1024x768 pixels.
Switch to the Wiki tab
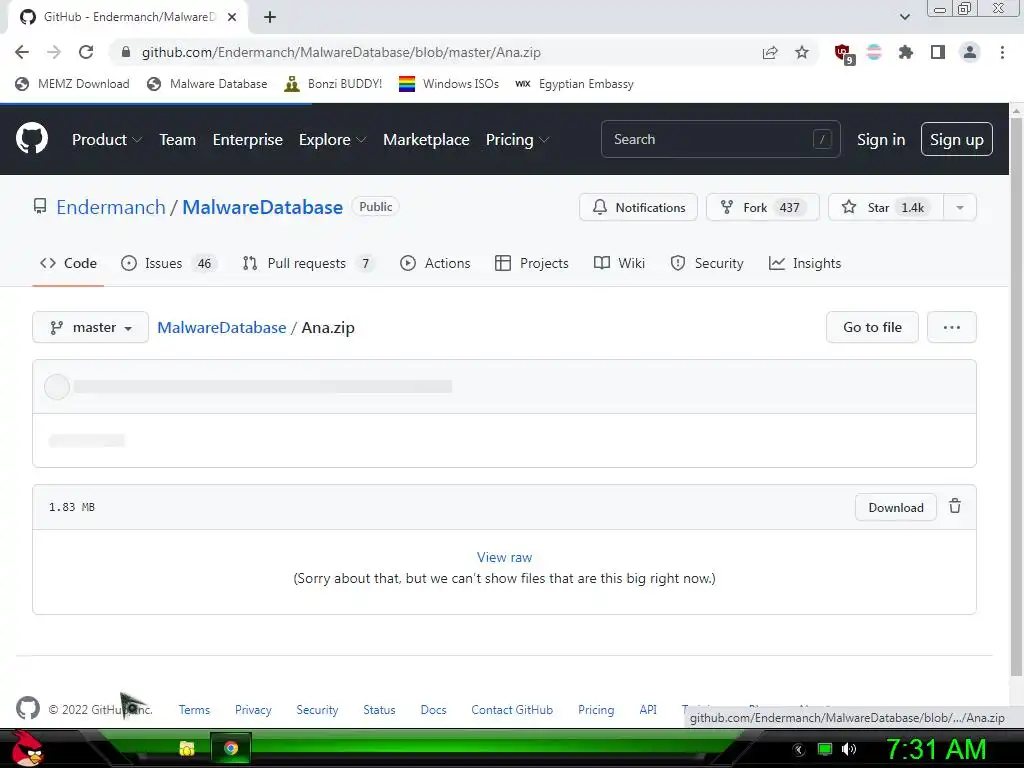(x=619, y=263)
